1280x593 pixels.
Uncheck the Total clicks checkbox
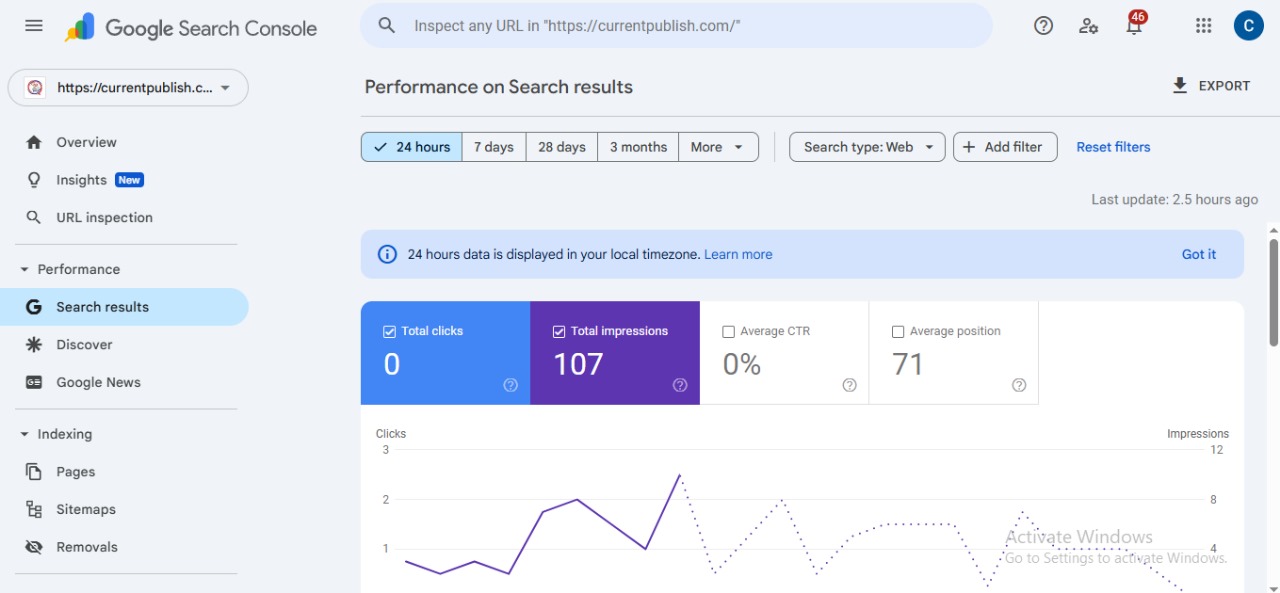click(390, 332)
